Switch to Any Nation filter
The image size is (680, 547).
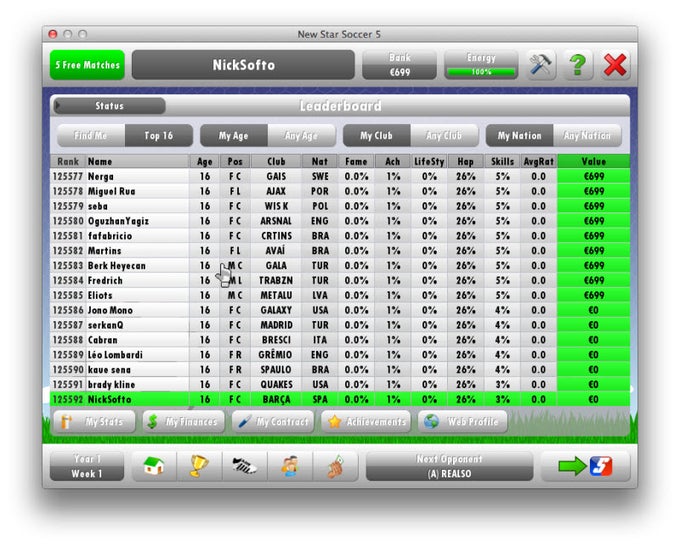tap(587, 135)
